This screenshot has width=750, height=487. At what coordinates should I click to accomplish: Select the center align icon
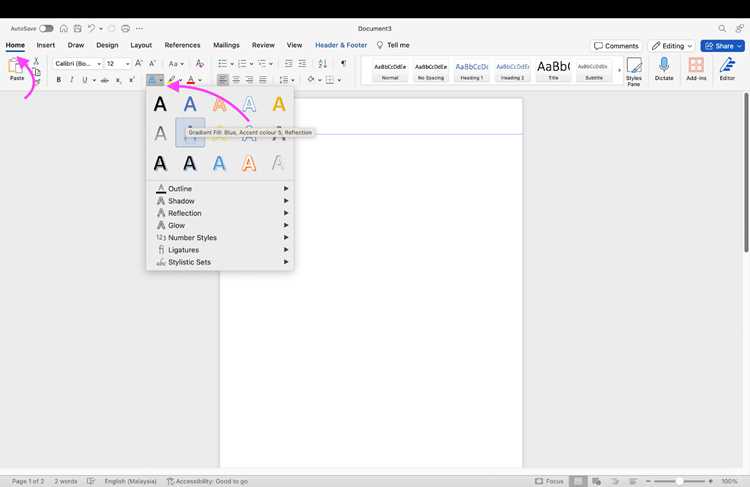click(236, 79)
